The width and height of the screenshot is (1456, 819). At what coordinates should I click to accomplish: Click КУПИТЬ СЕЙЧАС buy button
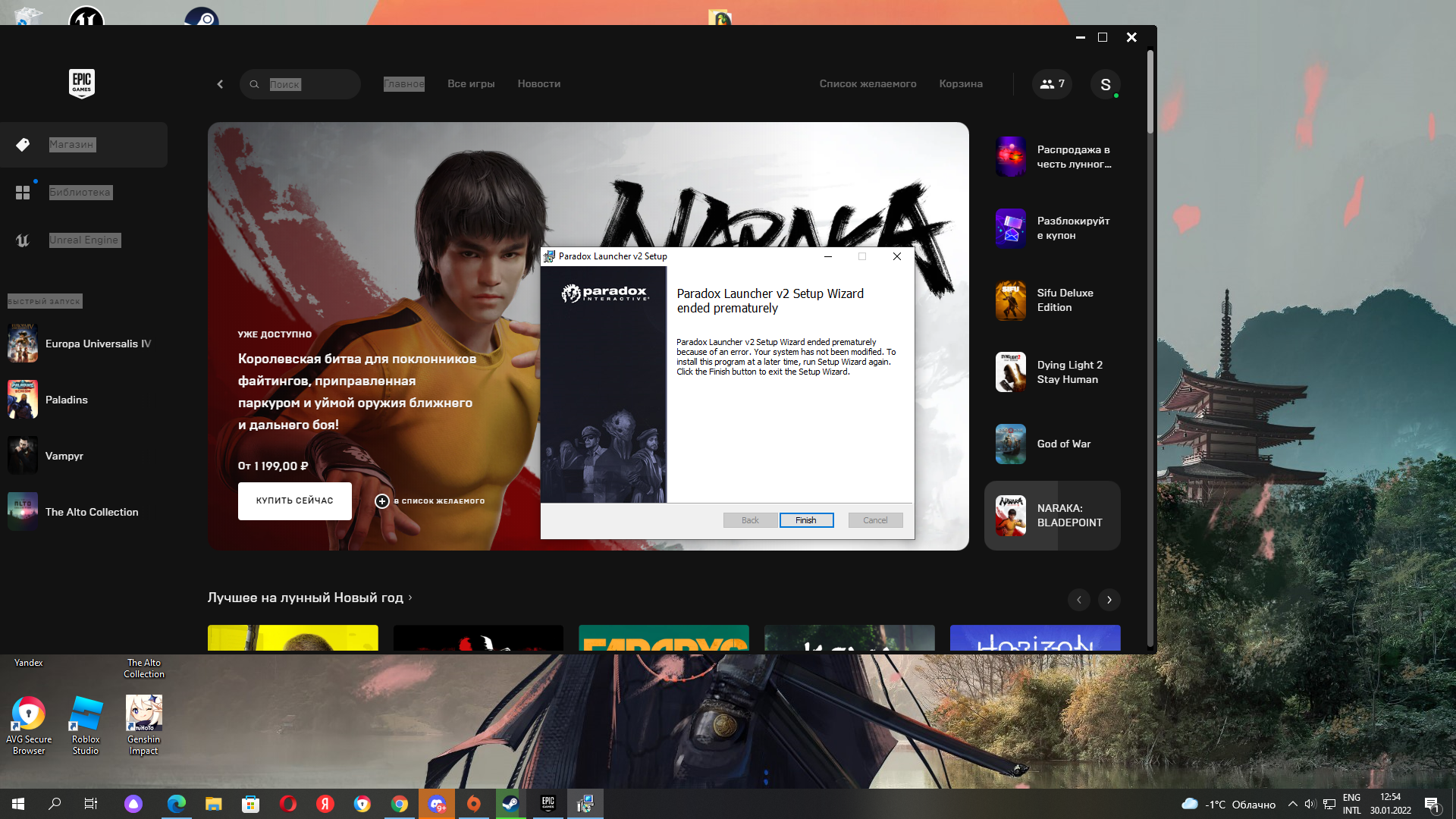click(x=295, y=501)
